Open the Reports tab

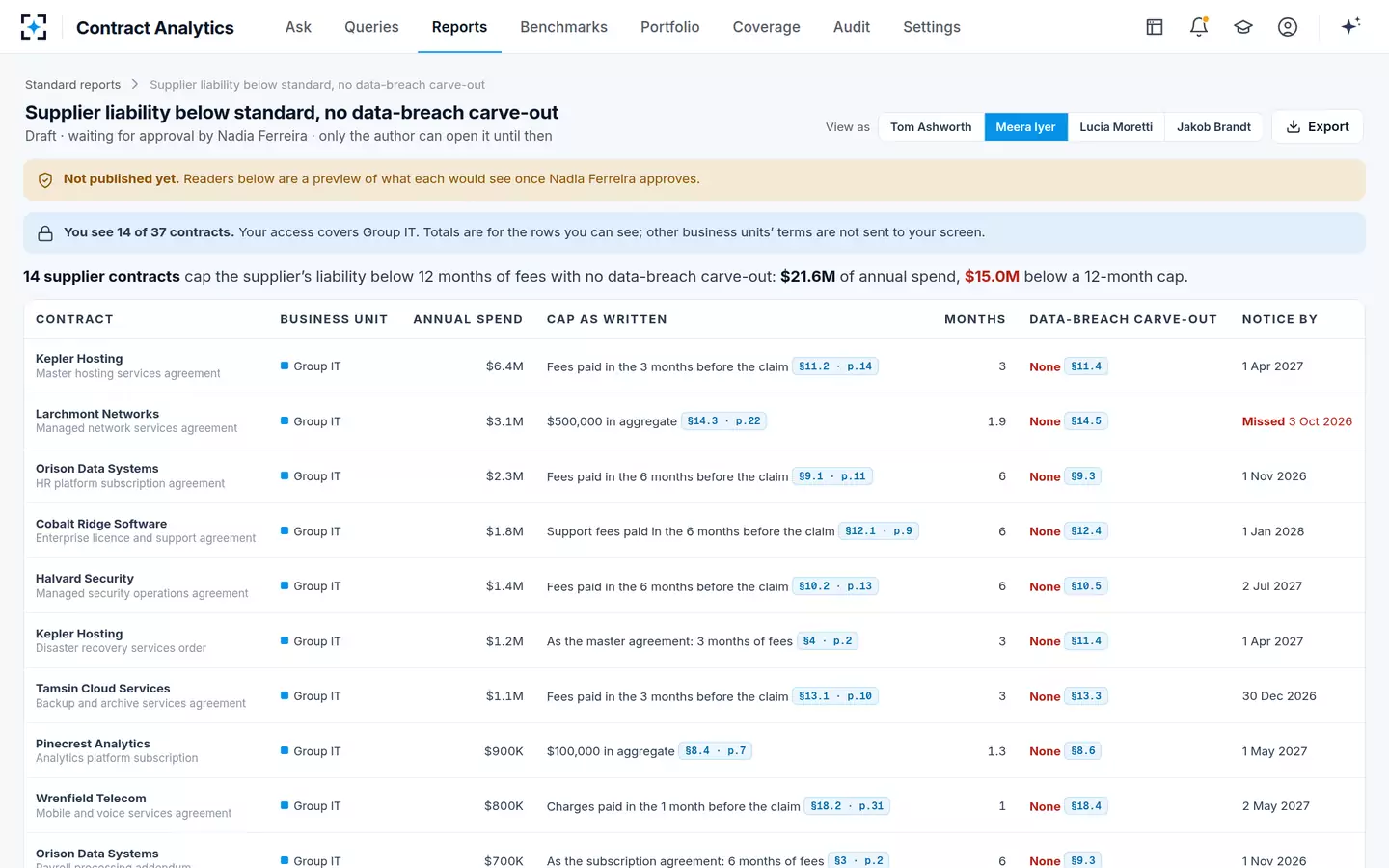[459, 27]
